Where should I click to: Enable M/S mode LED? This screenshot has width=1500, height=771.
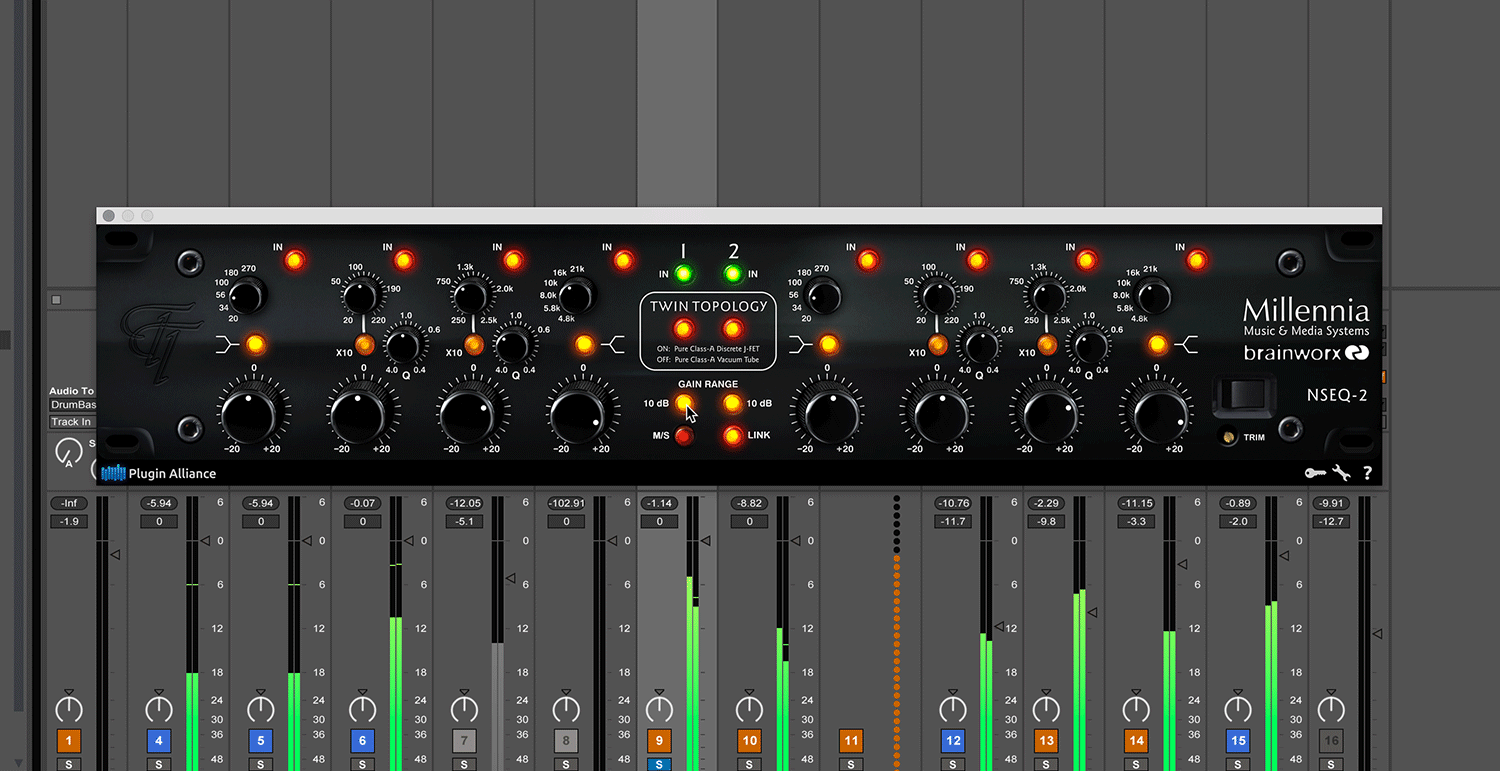684,436
